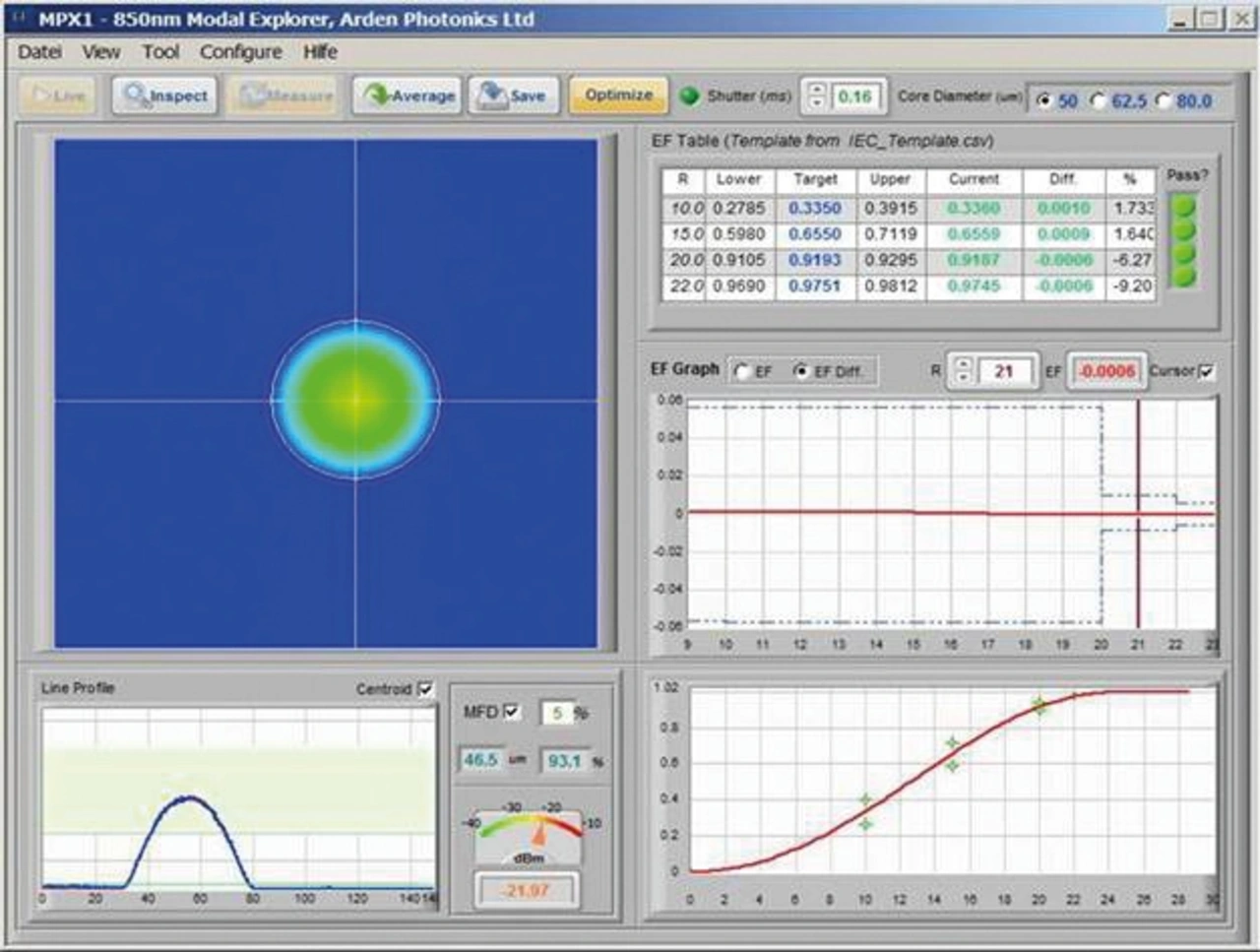This screenshot has width=1260, height=952.
Task: Open the Datei menu
Action: (39, 52)
